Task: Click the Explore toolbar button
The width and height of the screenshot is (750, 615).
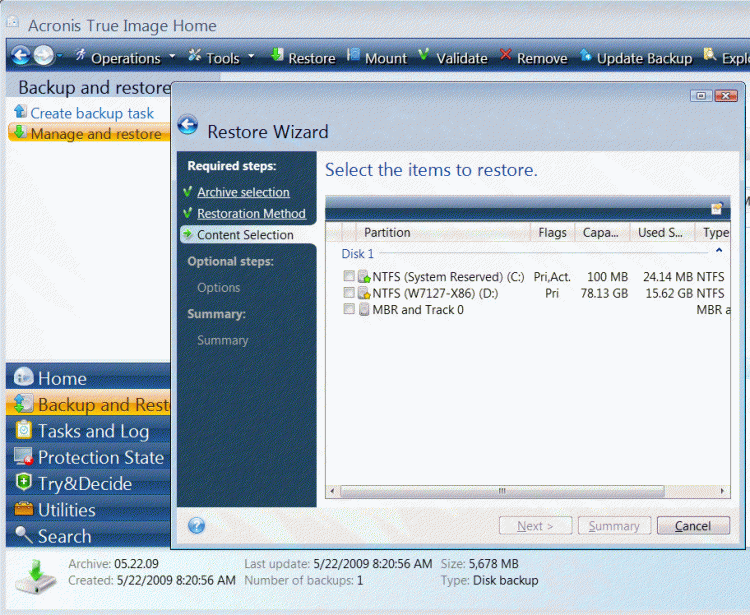Action: pos(726,57)
